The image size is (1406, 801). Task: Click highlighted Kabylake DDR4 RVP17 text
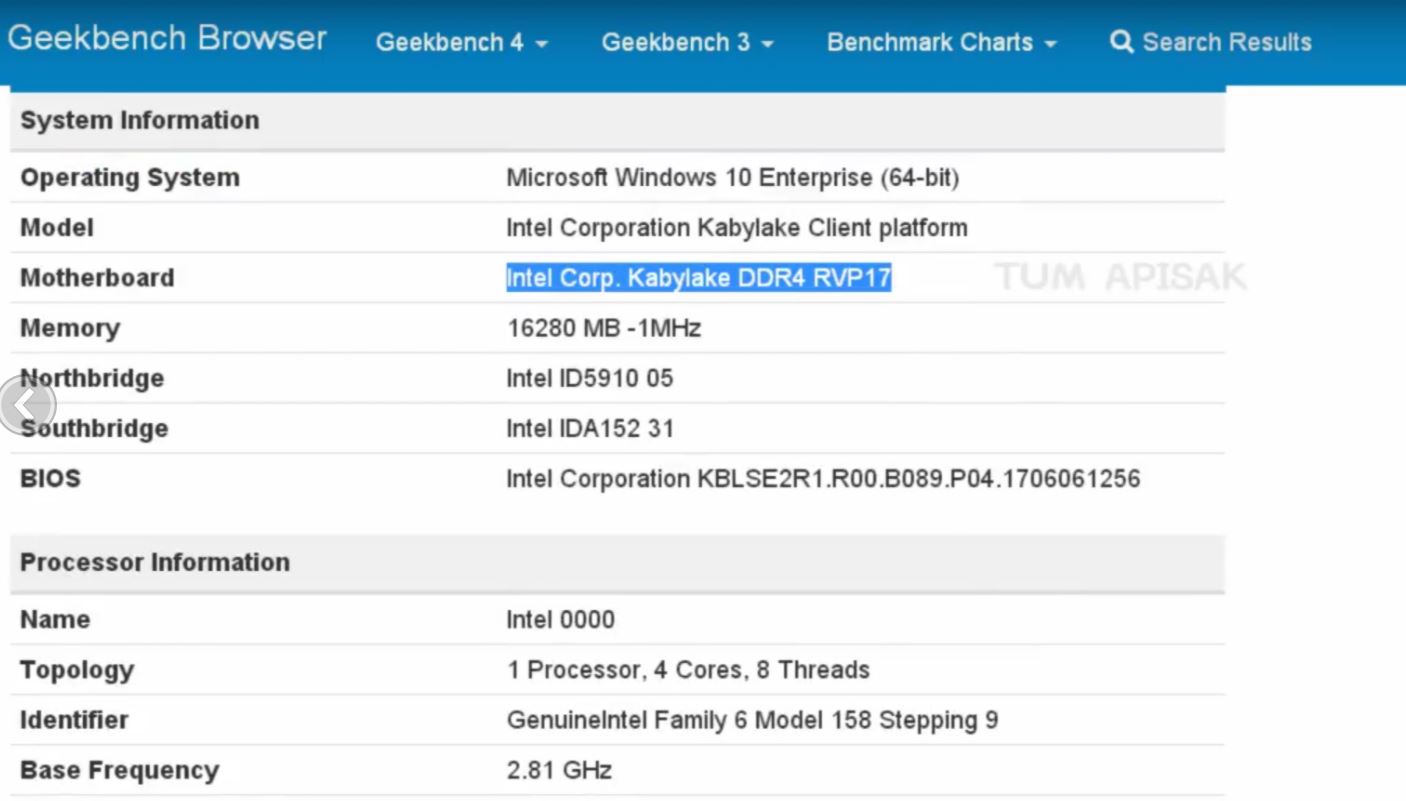coord(698,278)
